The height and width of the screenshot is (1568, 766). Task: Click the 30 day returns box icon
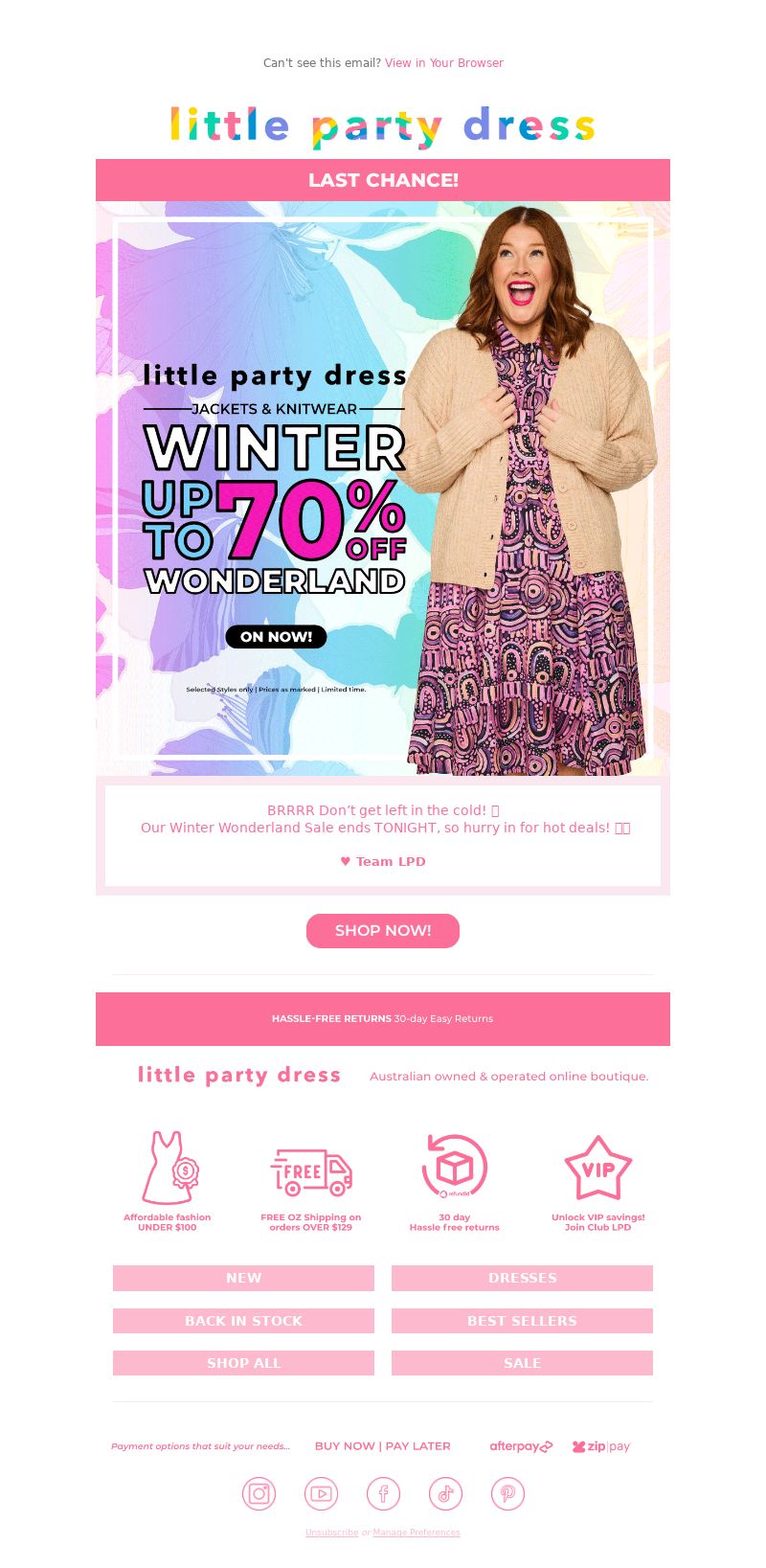(x=455, y=1167)
